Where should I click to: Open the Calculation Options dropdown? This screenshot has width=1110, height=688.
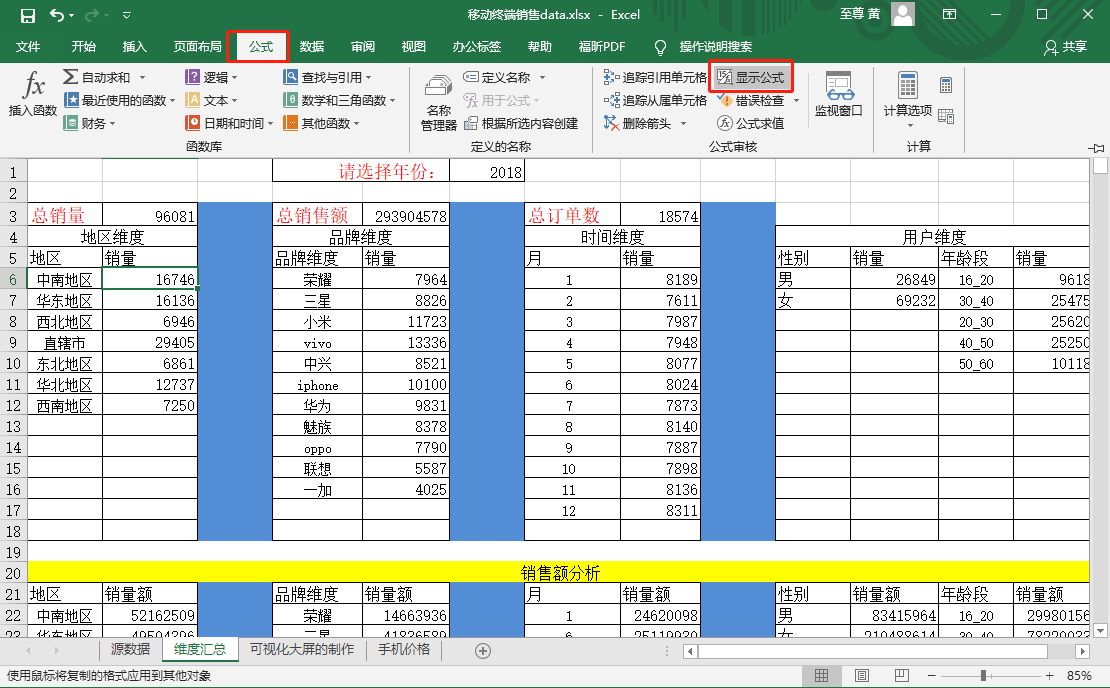[908, 100]
